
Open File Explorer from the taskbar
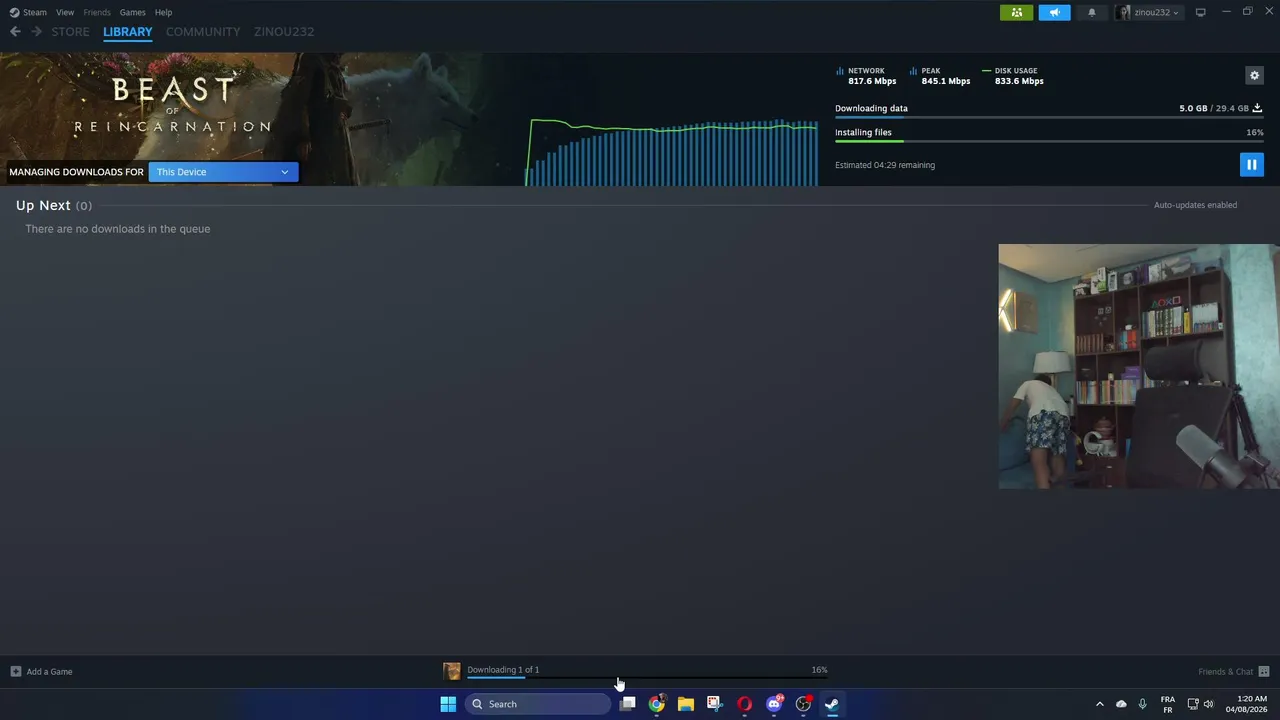coord(685,704)
